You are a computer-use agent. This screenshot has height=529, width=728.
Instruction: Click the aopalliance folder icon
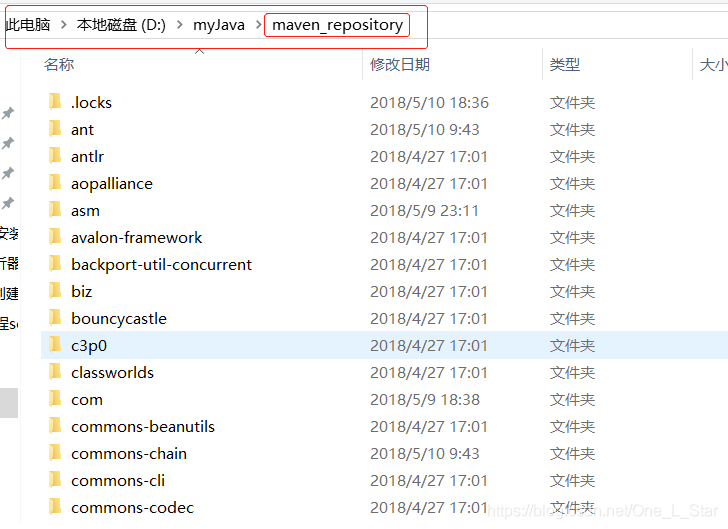click(x=55, y=182)
